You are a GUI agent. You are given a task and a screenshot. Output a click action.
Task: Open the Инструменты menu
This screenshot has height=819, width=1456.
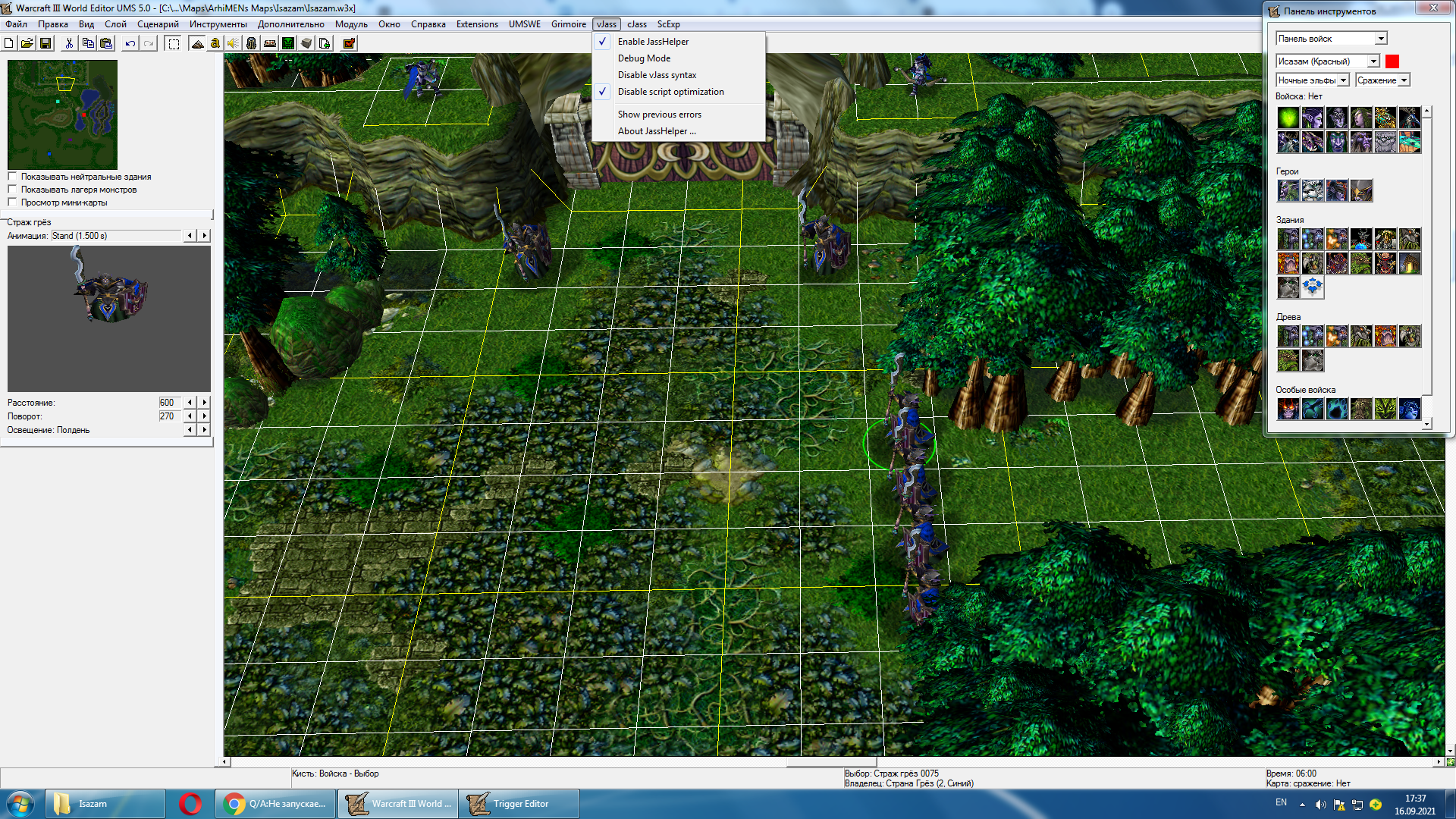[218, 24]
